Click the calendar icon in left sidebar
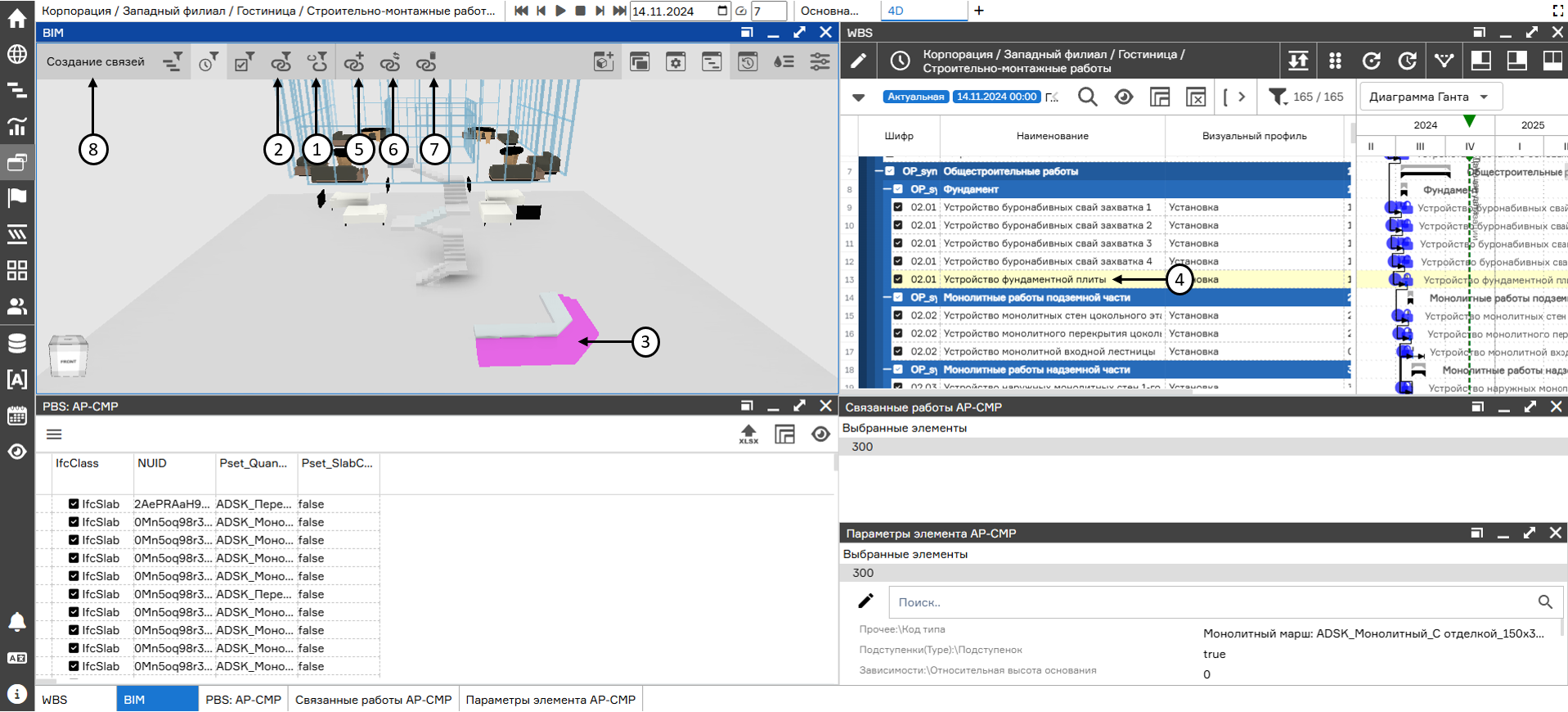This screenshot has width=1568, height=712. click(x=17, y=415)
